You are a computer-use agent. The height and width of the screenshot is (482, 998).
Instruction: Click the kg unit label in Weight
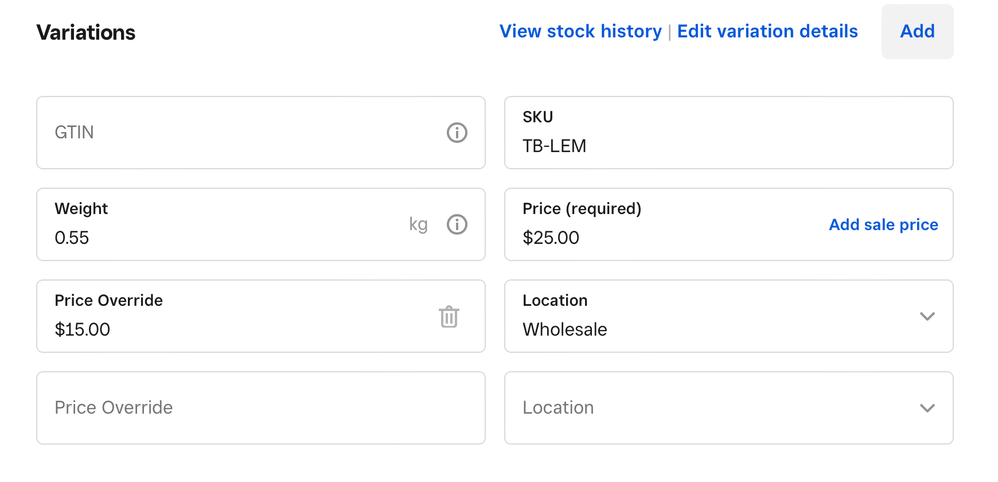(x=418, y=225)
